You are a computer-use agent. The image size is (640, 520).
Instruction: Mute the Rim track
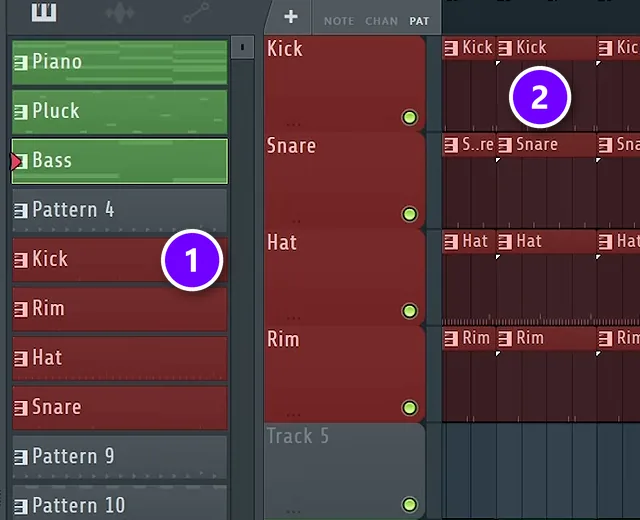coord(409,408)
